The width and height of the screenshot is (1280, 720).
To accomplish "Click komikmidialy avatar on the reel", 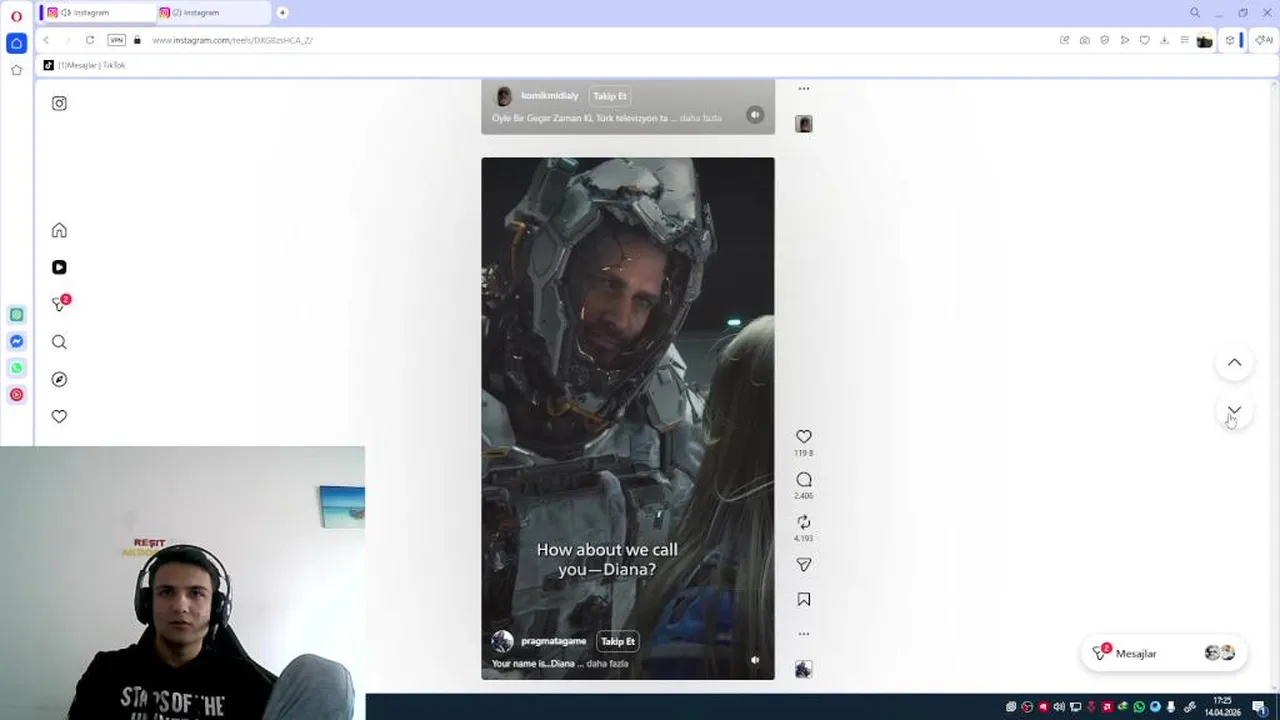I will (503, 96).
